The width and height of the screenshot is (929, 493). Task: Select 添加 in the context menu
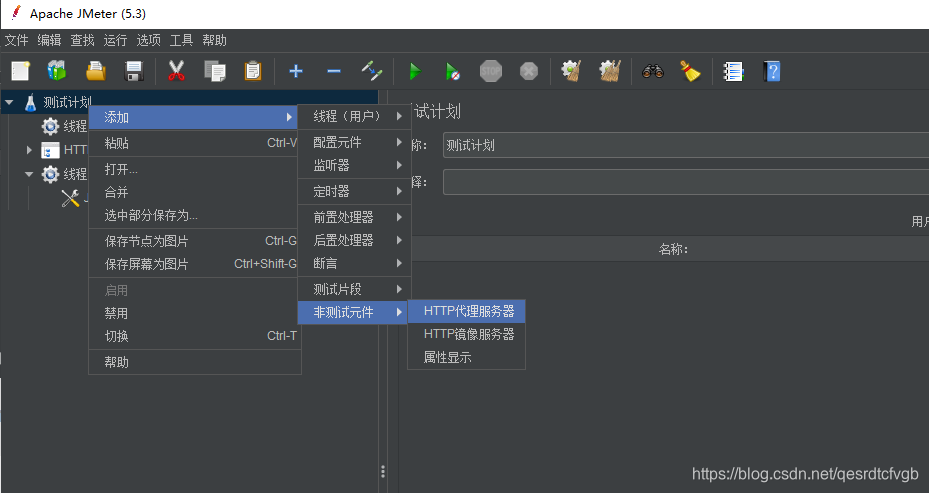click(x=193, y=117)
